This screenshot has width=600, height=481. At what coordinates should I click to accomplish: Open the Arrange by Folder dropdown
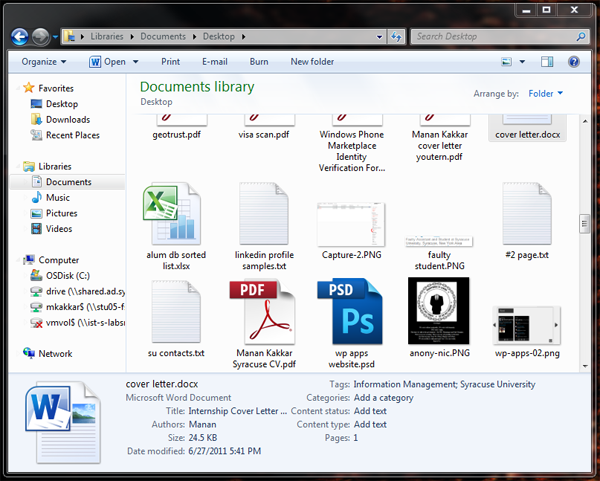(545, 93)
